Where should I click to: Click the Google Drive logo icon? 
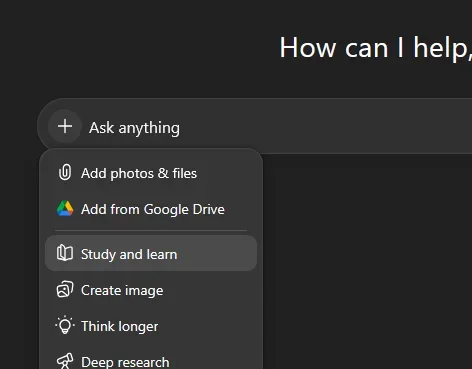click(x=65, y=209)
